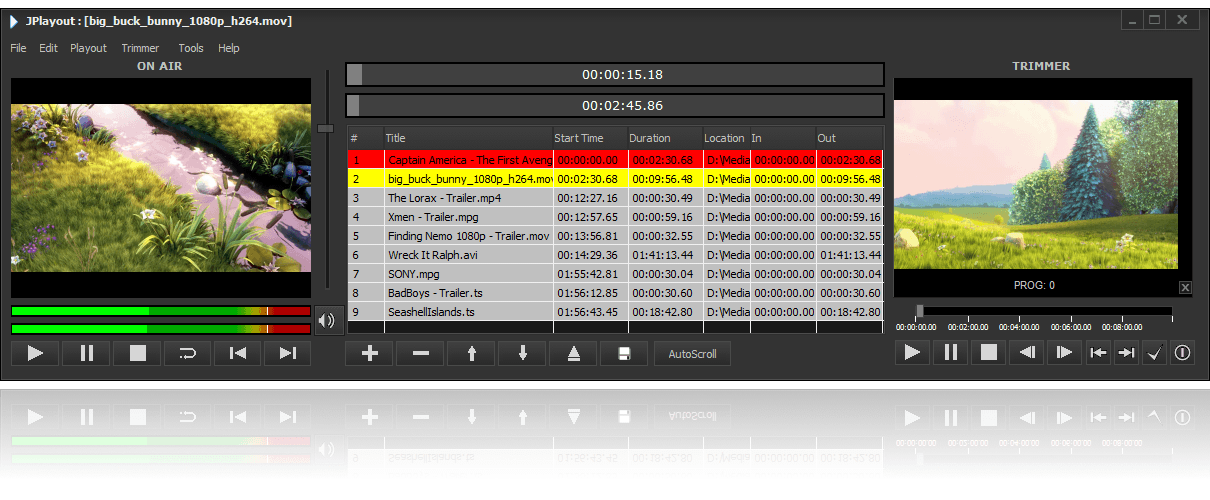Stop the ON AIR playout
The image size is (1210, 500).
pyautogui.click(x=137, y=353)
